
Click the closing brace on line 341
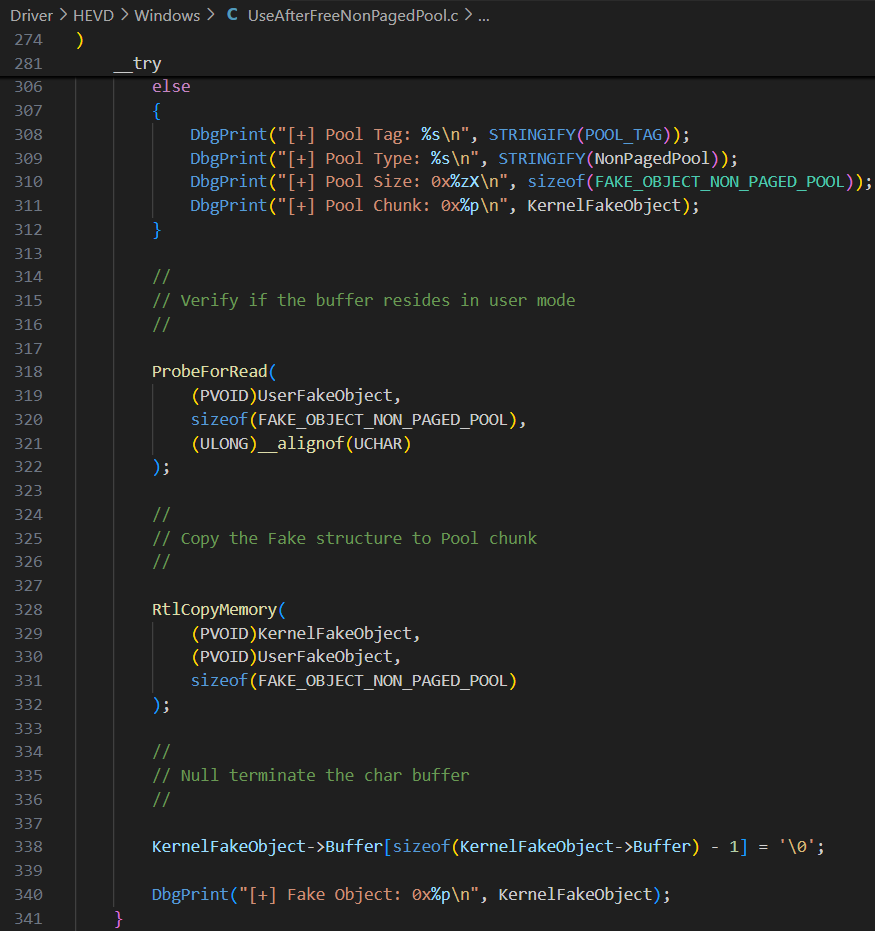click(x=118, y=919)
